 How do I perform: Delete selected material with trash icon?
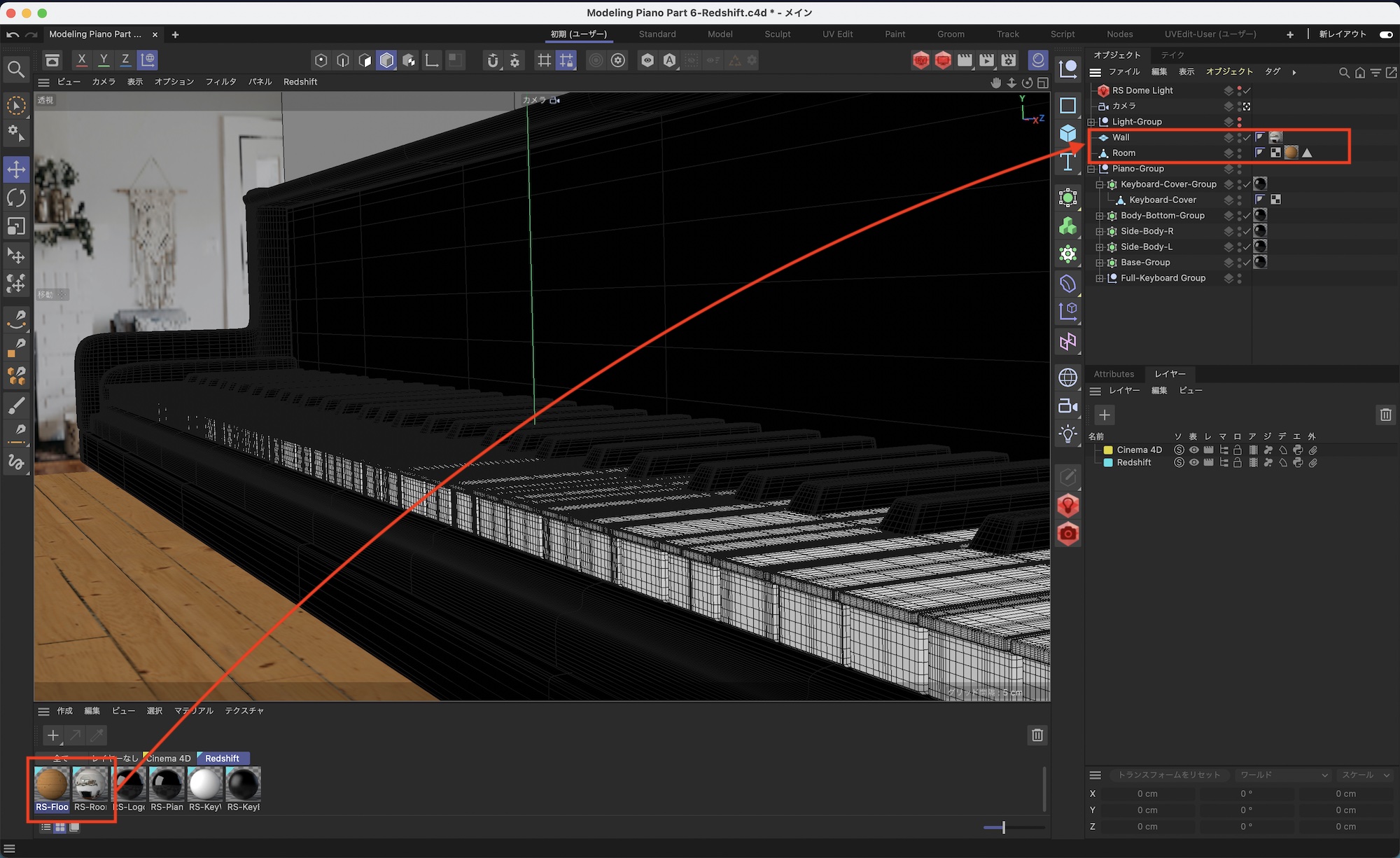1037,735
